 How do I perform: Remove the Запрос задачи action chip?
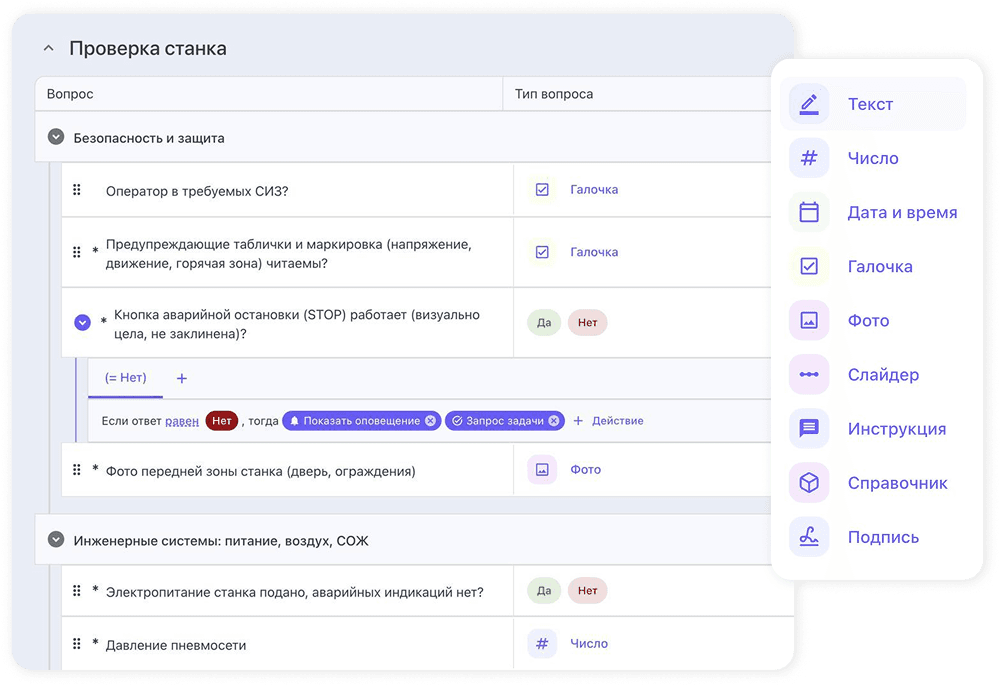tap(554, 420)
